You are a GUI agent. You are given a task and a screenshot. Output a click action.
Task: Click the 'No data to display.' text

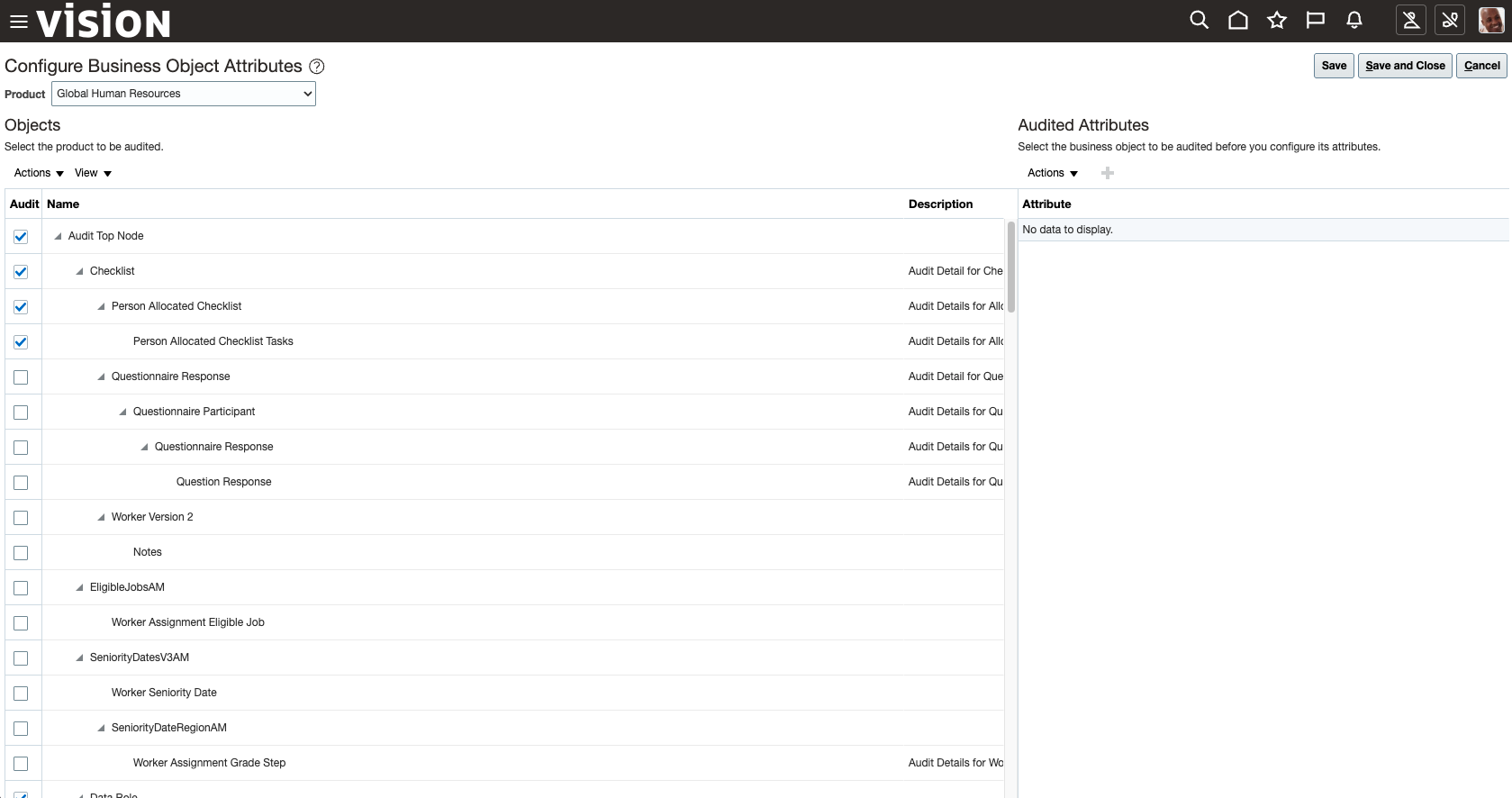1067,230
